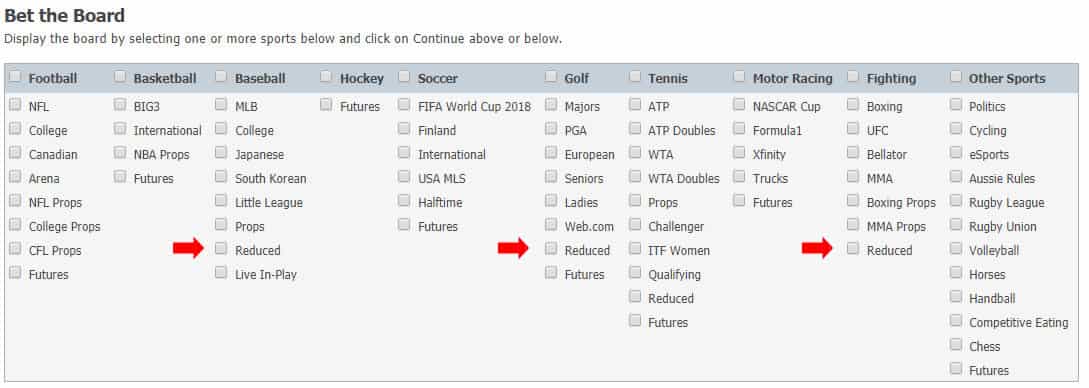Tick the ATP Doubles tennis checkbox
Image resolution: width=1089 pixels, height=388 pixels.
pyautogui.click(x=635, y=129)
